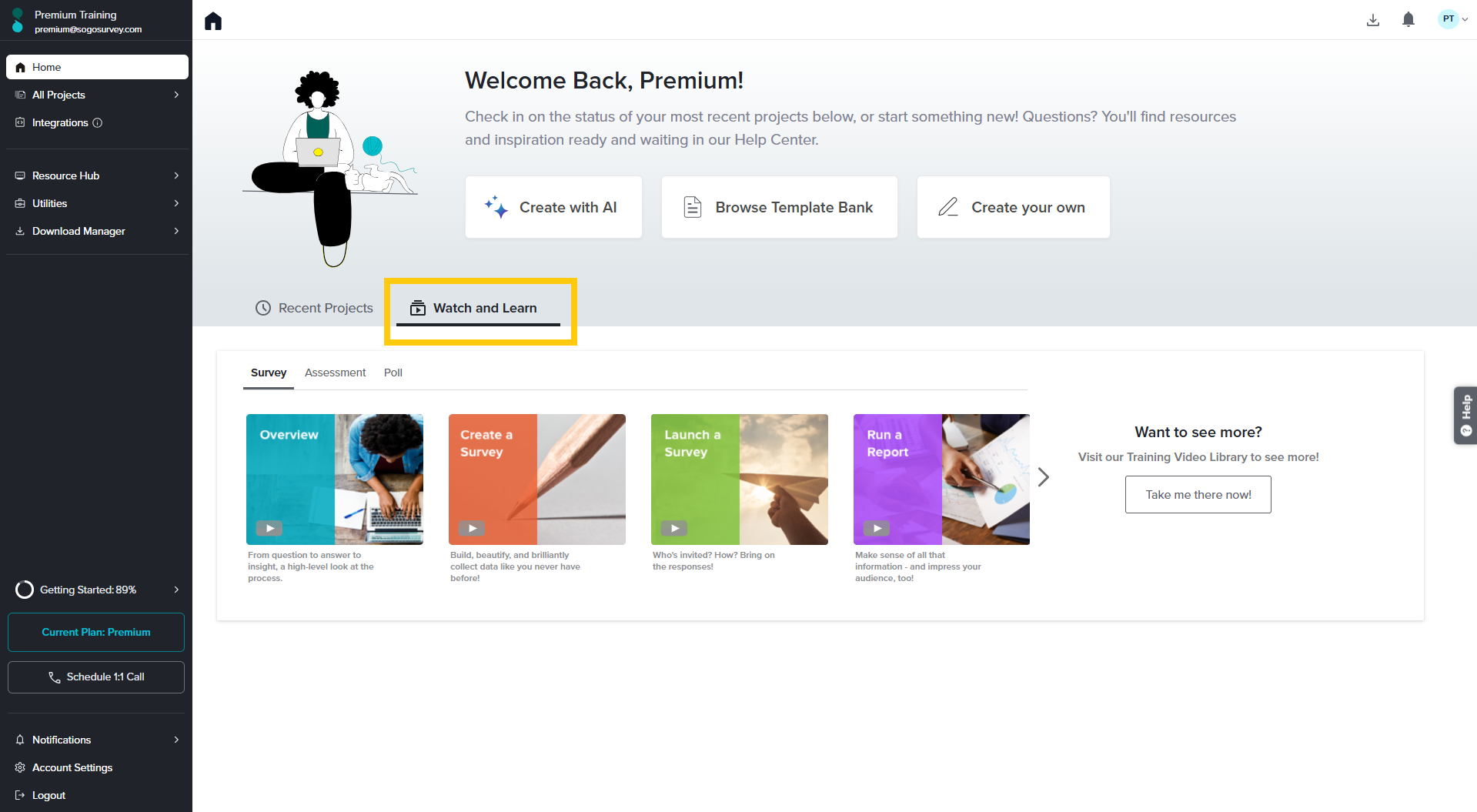The width and height of the screenshot is (1477, 812).
Task: Play the Overview video
Action: (x=269, y=528)
